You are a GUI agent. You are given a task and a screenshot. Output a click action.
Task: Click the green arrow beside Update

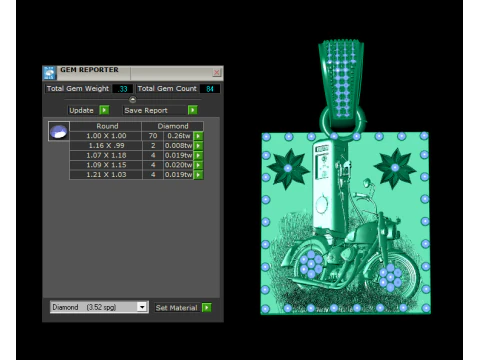(x=104, y=110)
